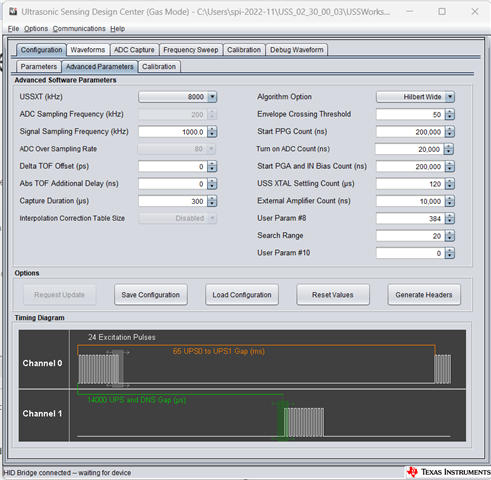Screen dimensions: 491x480
Task: Click the Save Configuration button
Action: tap(151, 295)
